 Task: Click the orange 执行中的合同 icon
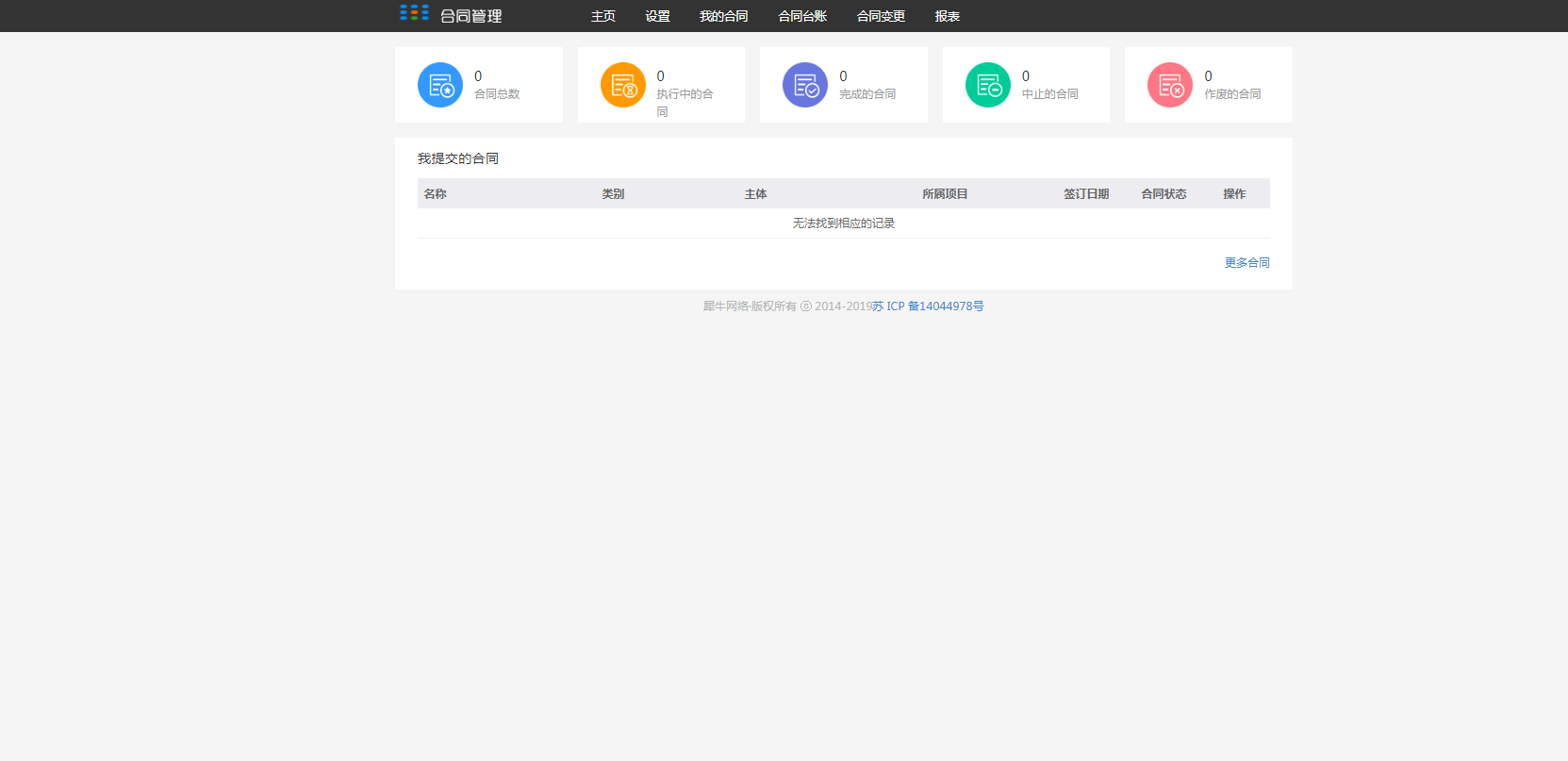click(x=623, y=85)
